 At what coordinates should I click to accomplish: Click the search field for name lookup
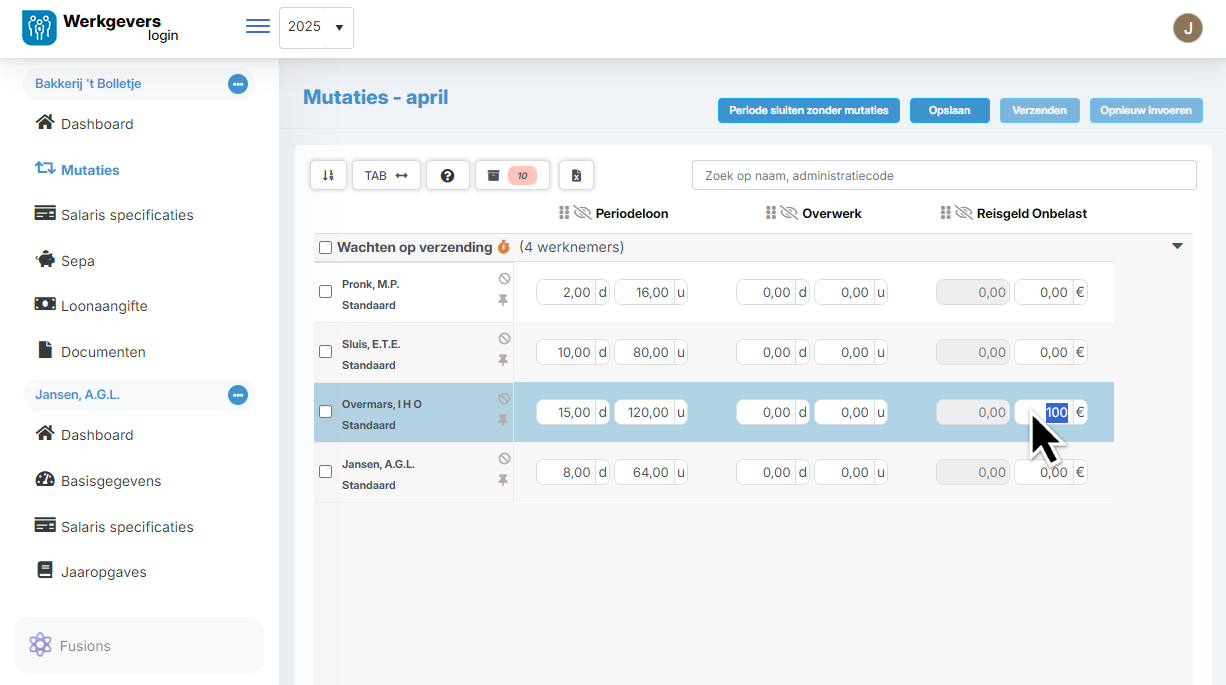(x=943, y=175)
